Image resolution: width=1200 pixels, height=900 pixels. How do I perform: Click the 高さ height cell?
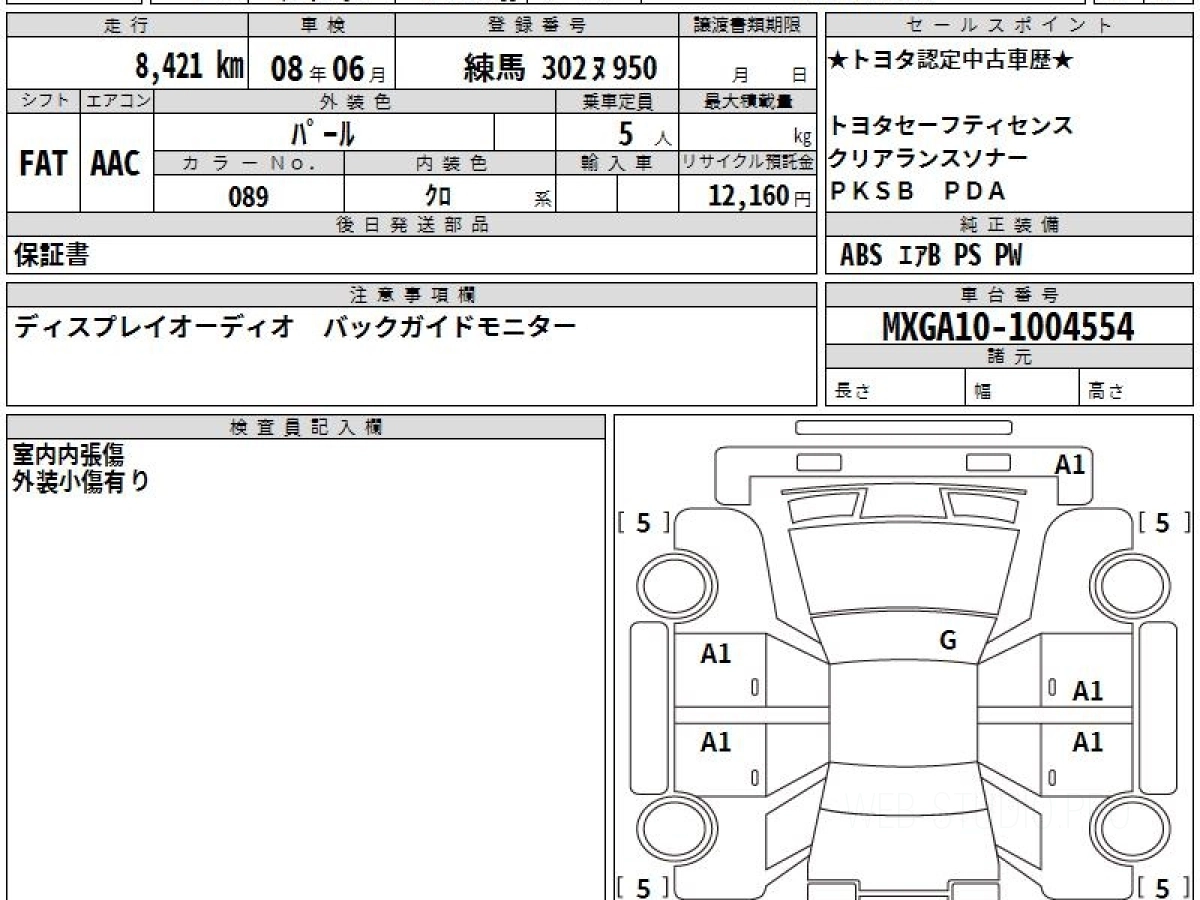pos(1137,388)
